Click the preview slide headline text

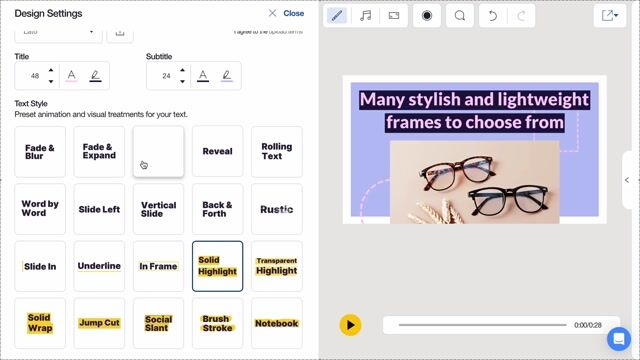[475, 111]
